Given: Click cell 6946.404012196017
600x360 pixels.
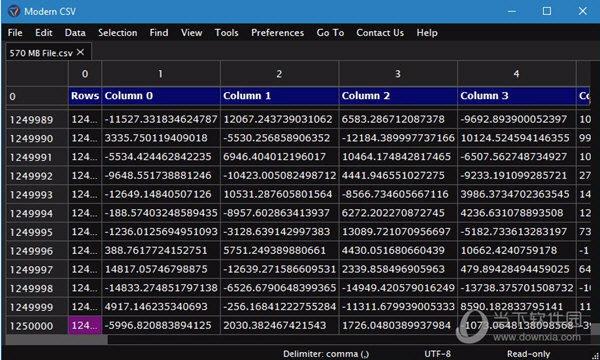Looking at the screenshot, I should pos(279,157).
